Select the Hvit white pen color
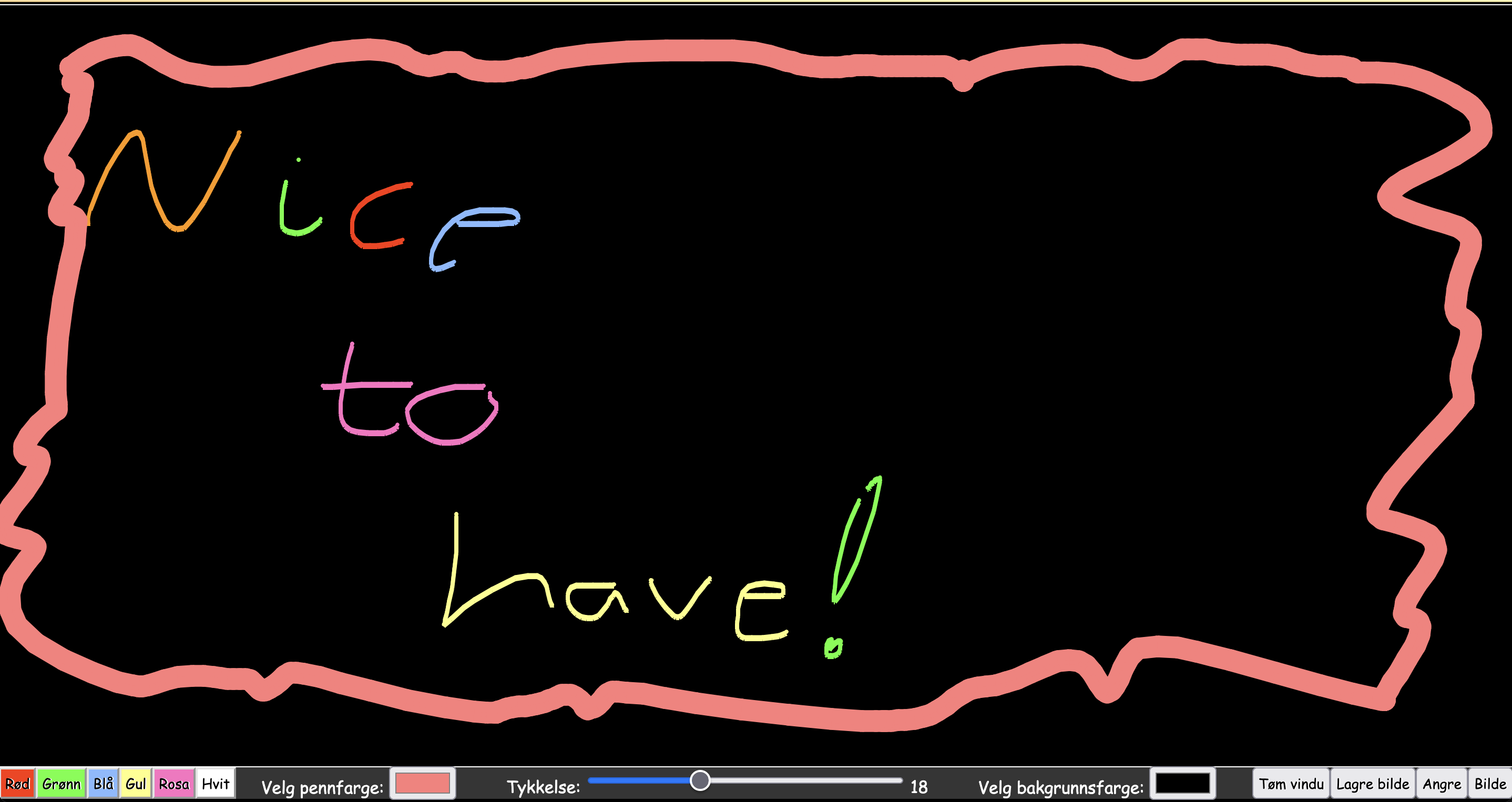This screenshot has width=1512, height=802. point(216,783)
